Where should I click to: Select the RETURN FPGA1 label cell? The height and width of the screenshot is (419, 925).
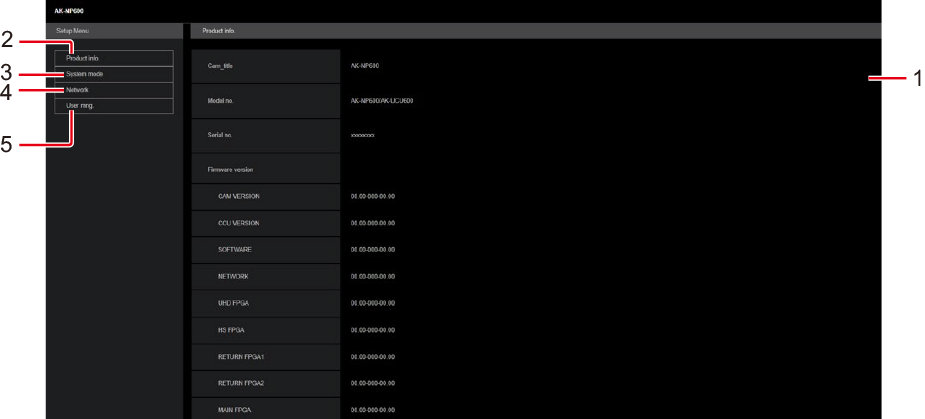tap(266, 357)
